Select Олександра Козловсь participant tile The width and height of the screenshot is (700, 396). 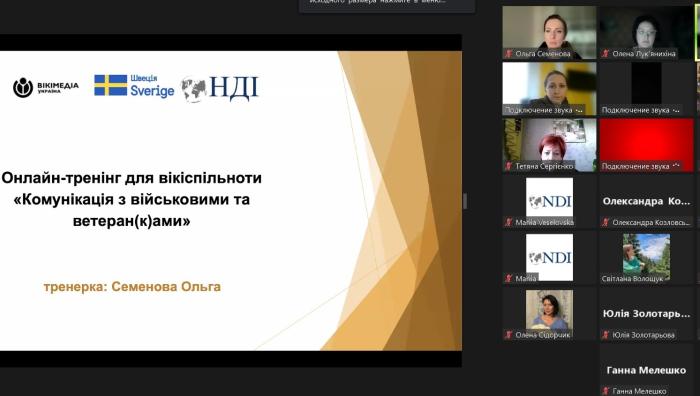pos(646,201)
